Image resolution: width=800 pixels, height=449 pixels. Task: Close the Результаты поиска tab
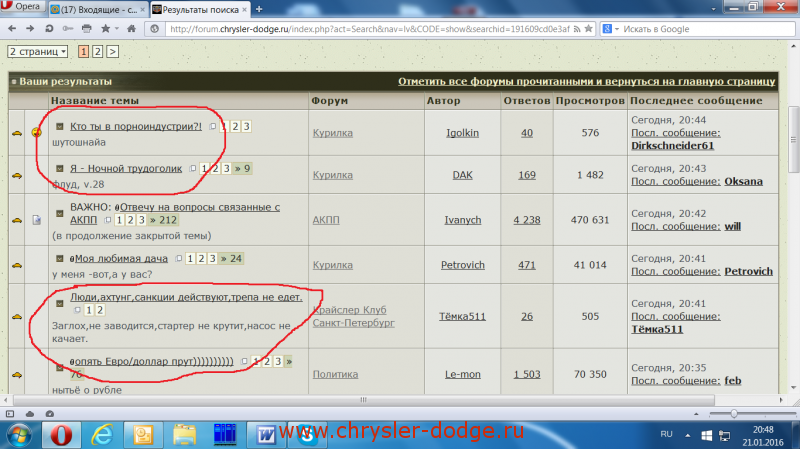tap(244, 10)
